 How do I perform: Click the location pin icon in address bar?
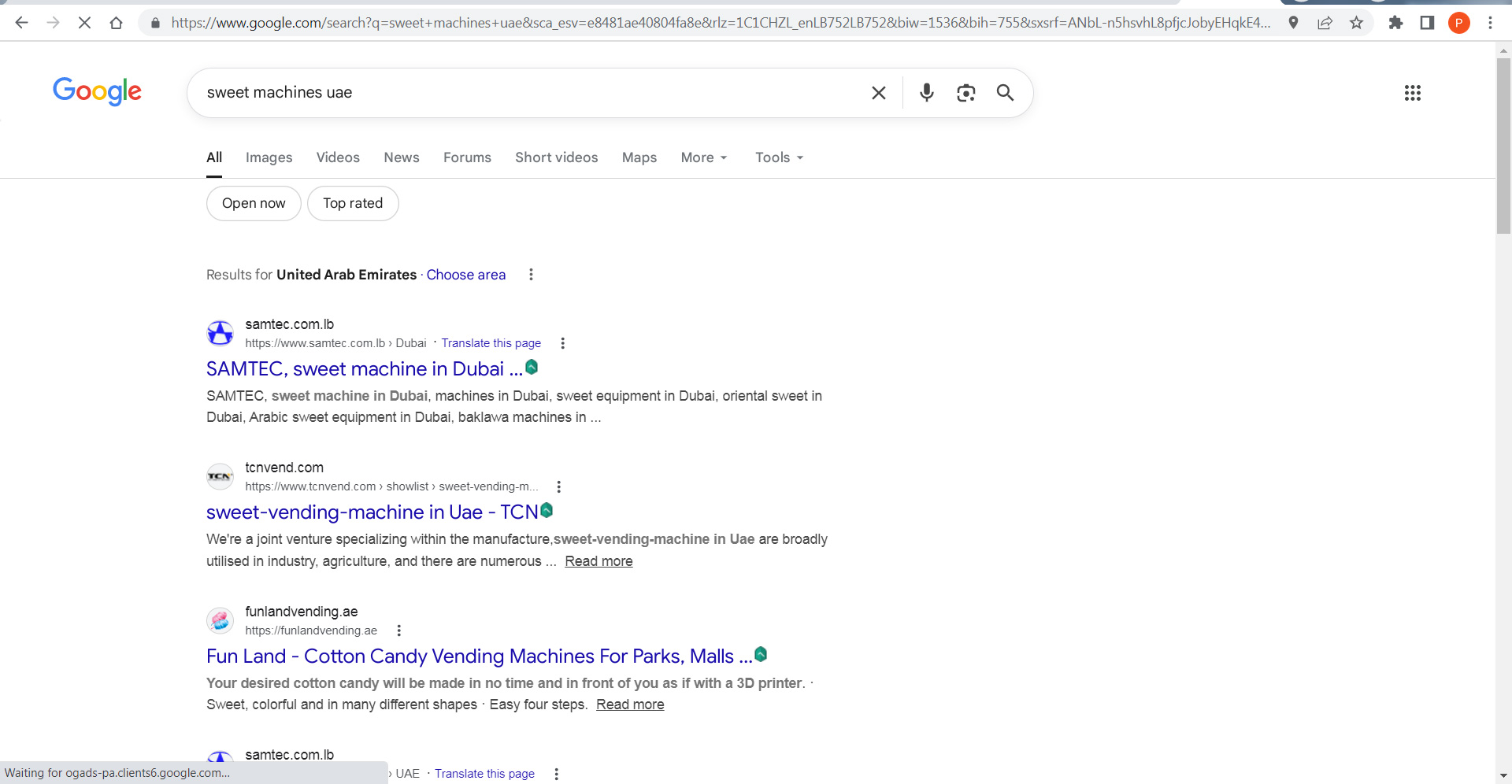1293,23
